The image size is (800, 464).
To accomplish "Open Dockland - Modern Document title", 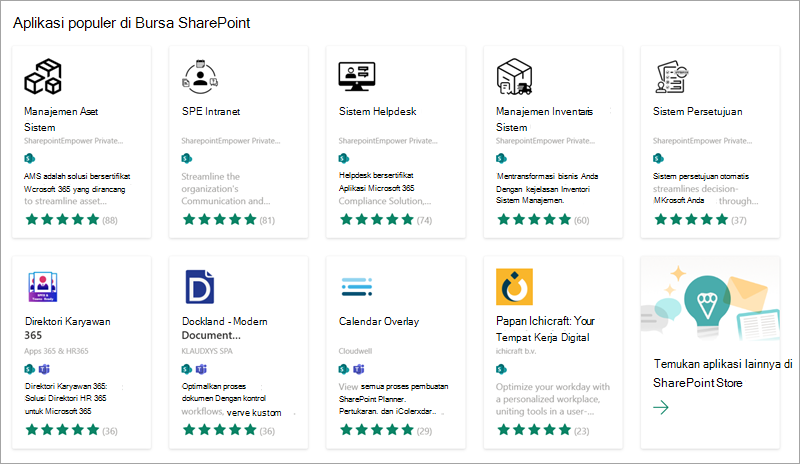I will [x=224, y=328].
